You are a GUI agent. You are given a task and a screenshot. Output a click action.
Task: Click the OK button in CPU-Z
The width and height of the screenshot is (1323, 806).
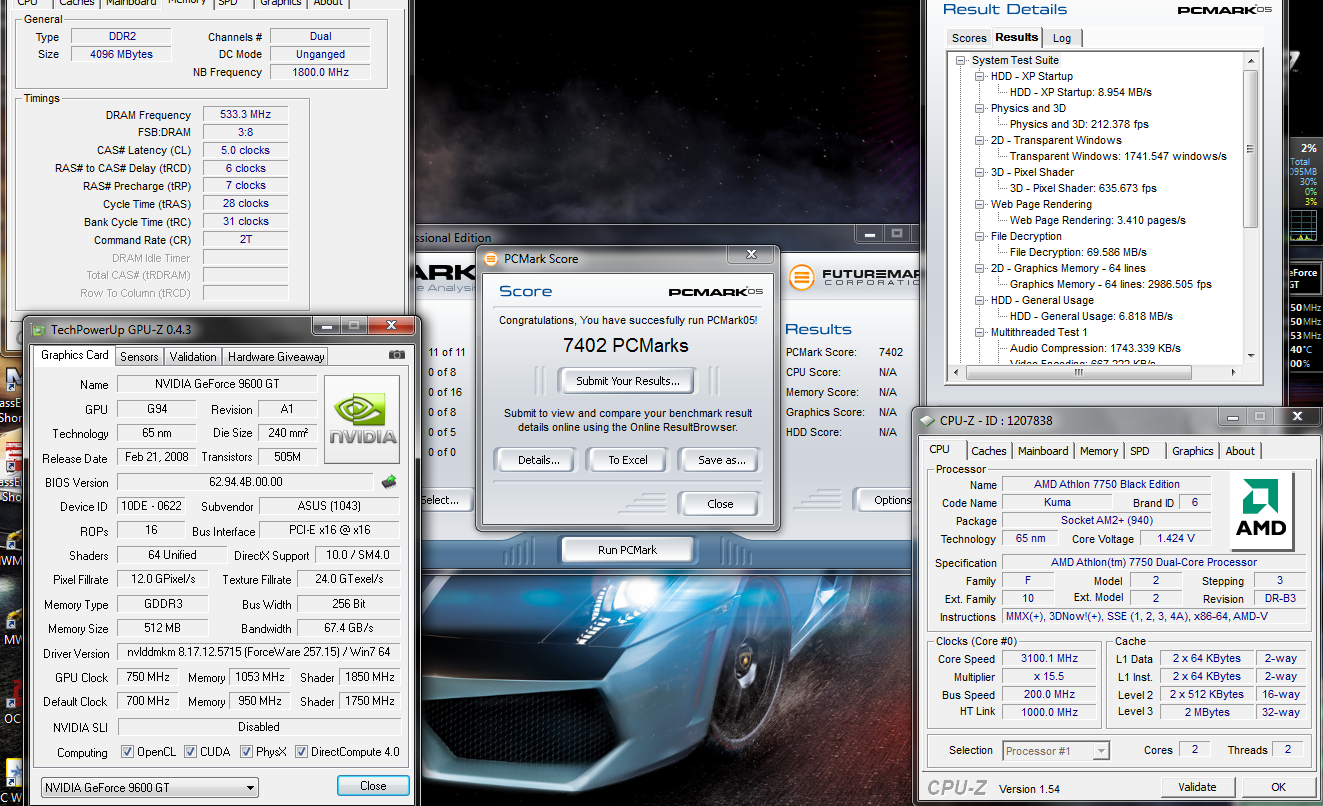[x=1278, y=787]
